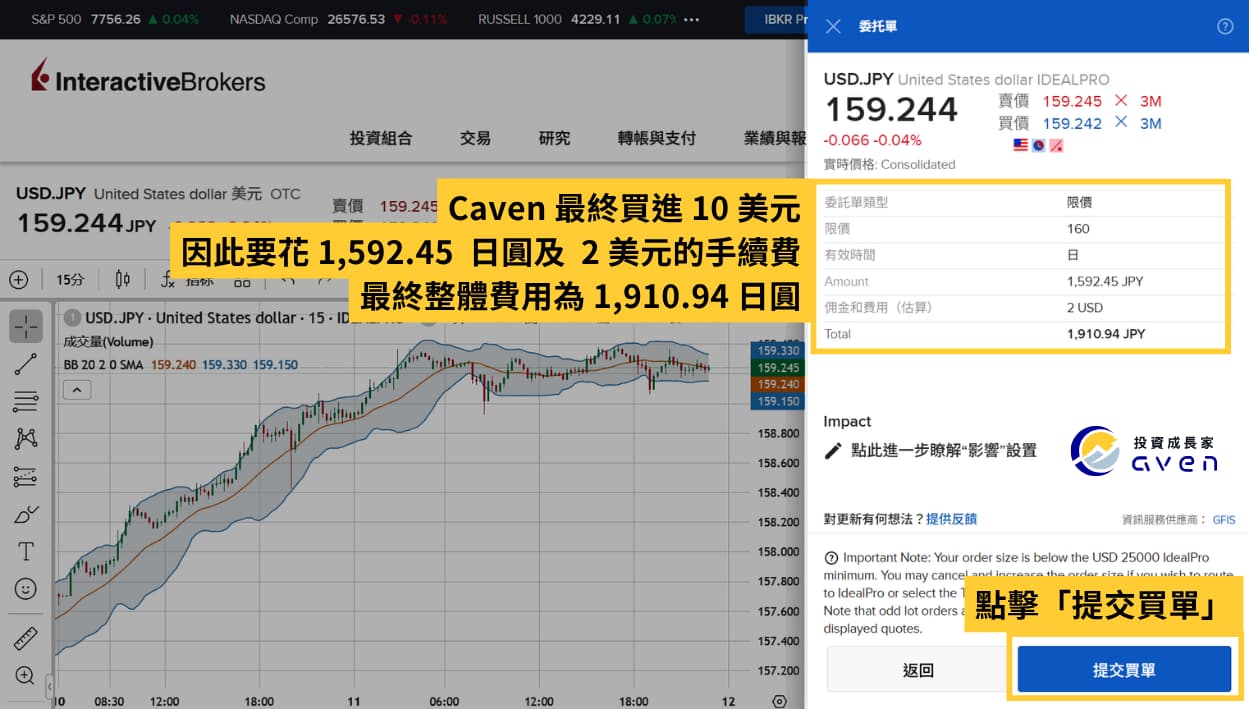Click 佣金和費用 value 2 USD

[x=1085, y=307]
